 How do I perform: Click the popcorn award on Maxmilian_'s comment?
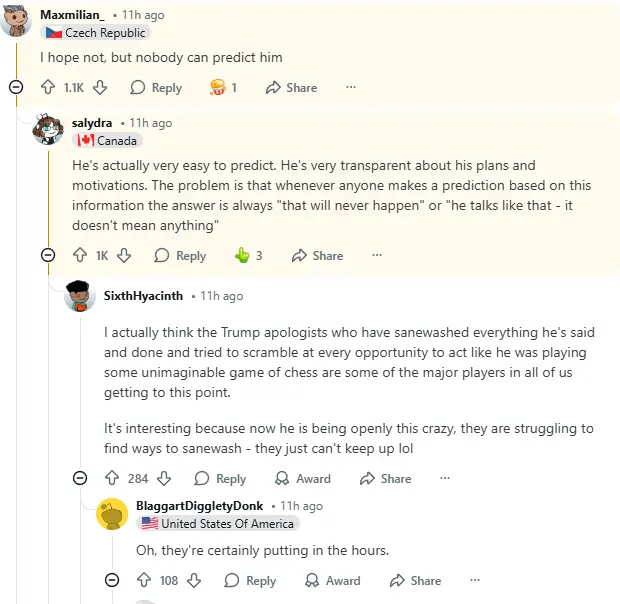click(x=218, y=88)
